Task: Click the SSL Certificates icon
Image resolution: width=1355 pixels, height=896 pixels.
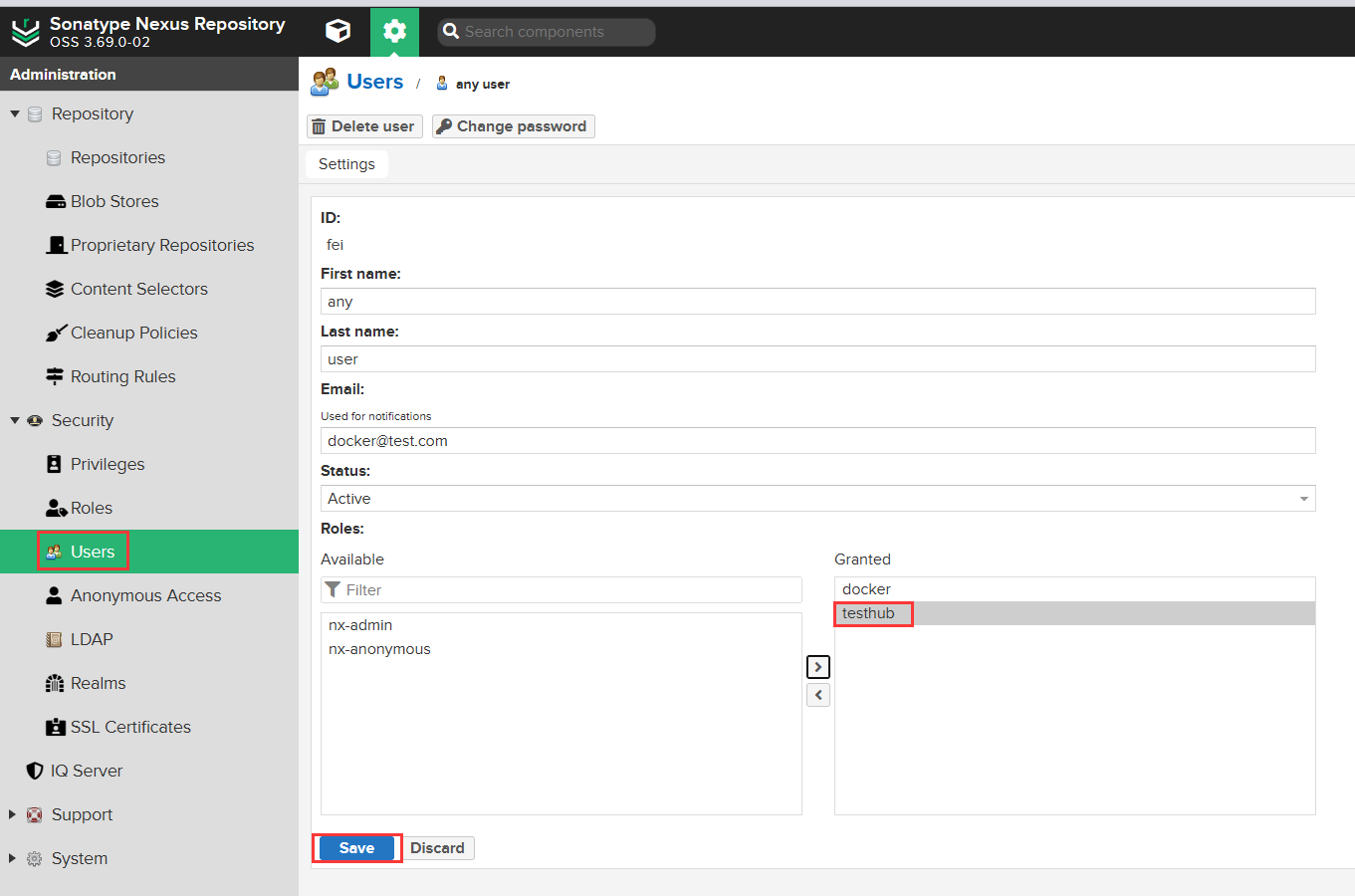Action: click(x=56, y=727)
